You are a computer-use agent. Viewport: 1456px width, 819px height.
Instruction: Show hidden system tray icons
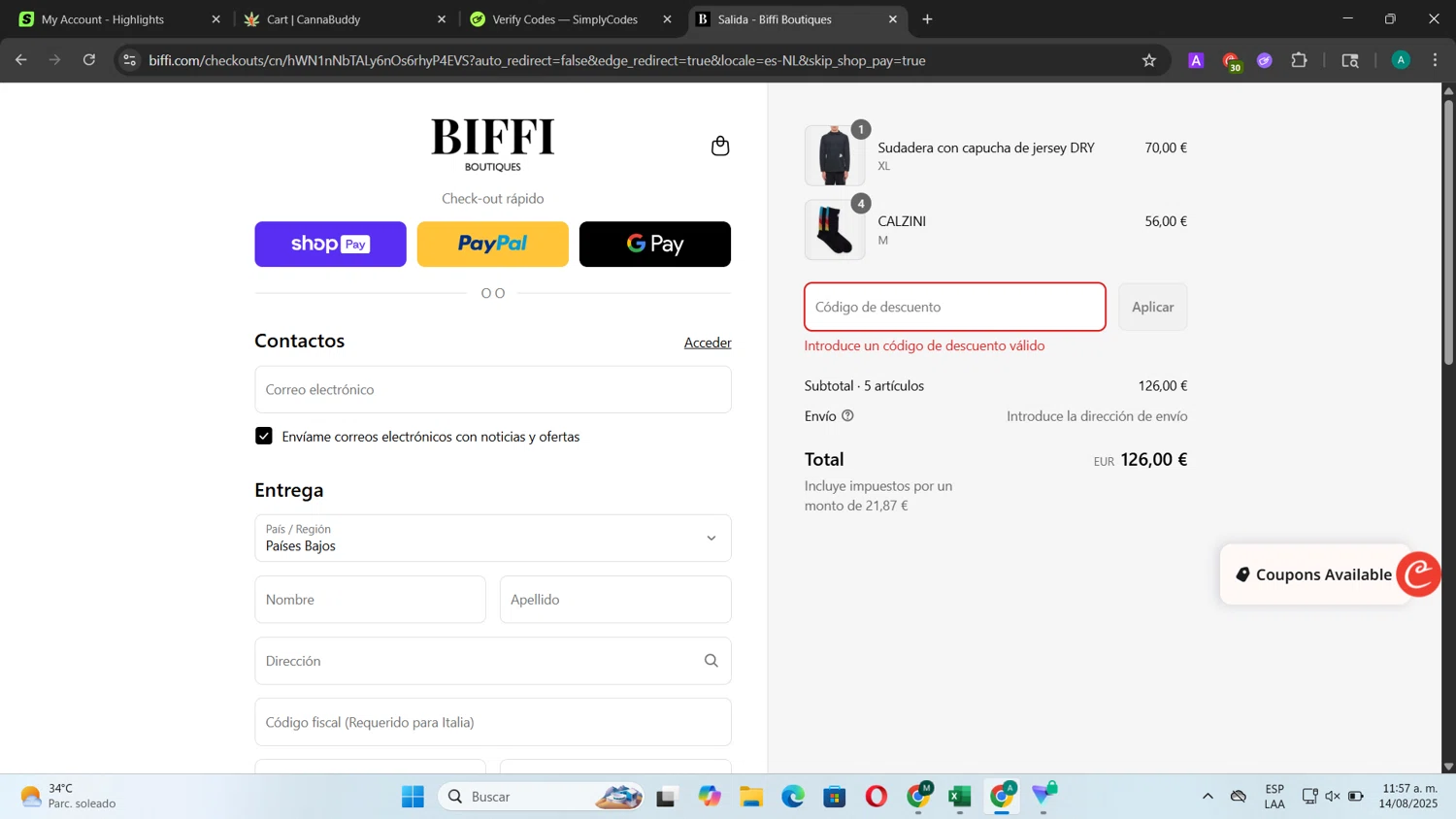[x=1208, y=797]
